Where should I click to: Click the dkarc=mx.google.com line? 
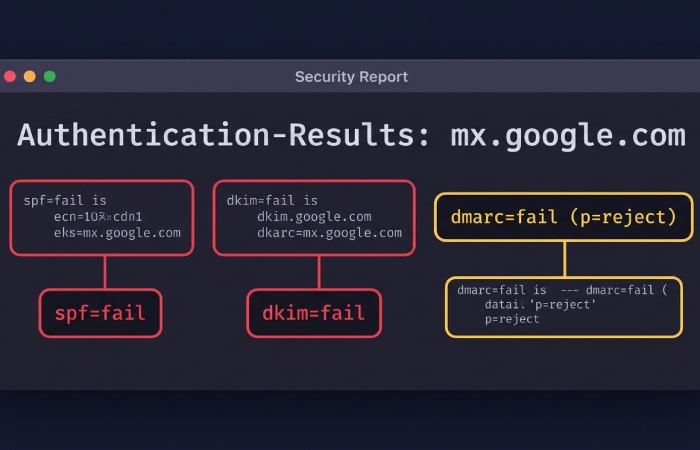pos(329,233)
